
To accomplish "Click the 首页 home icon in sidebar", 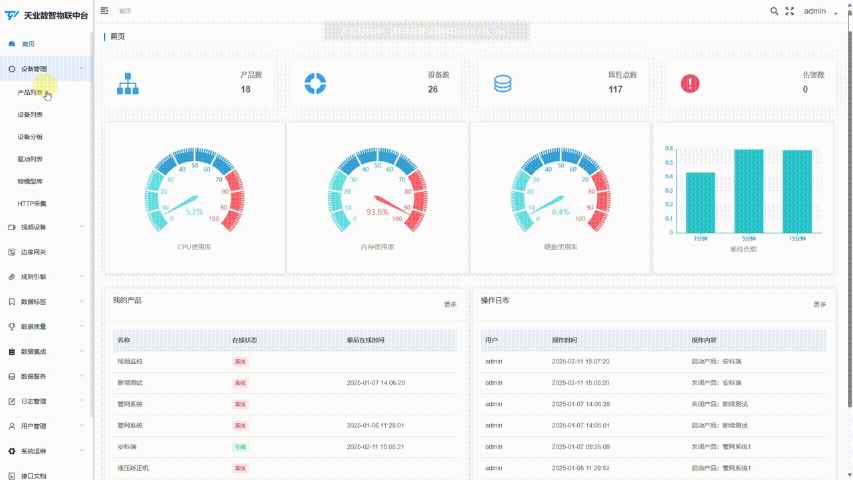I will tap(11, 44).
